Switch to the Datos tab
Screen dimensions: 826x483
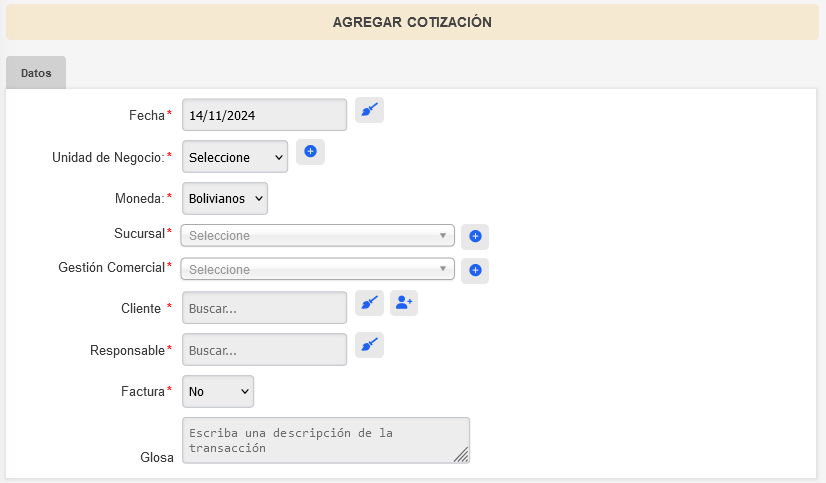[36, 73]
